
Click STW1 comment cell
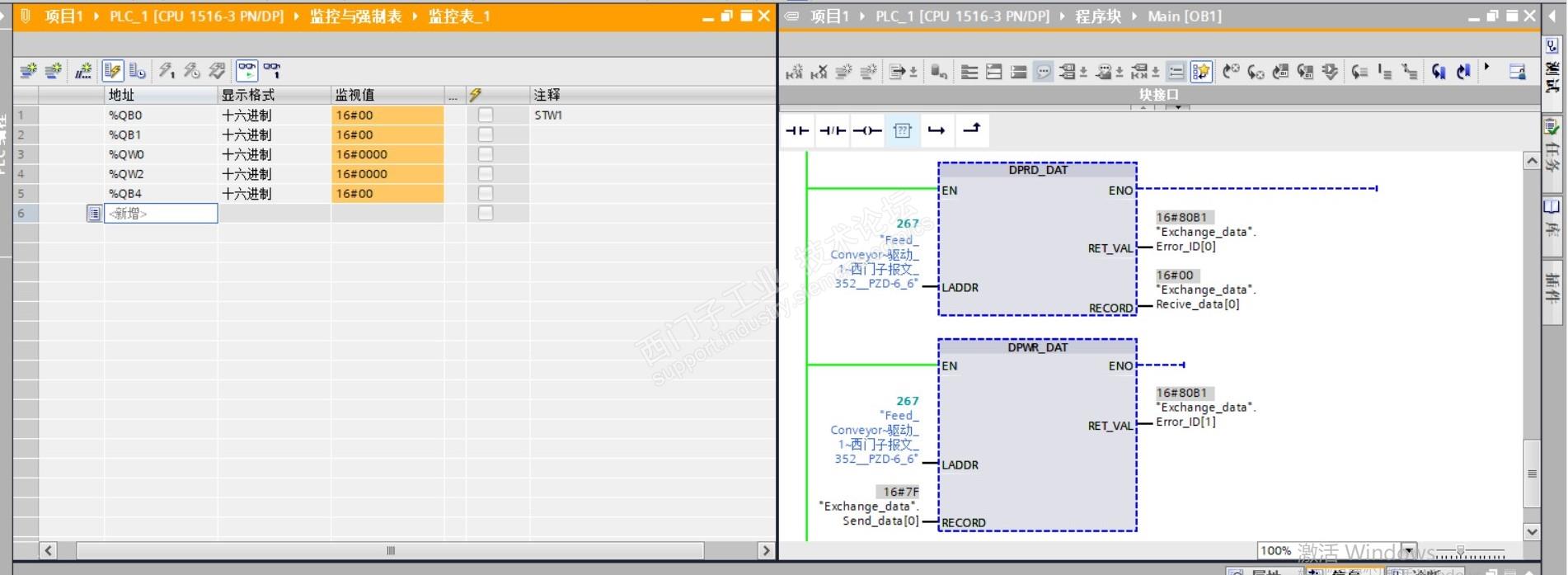(652, 115)
